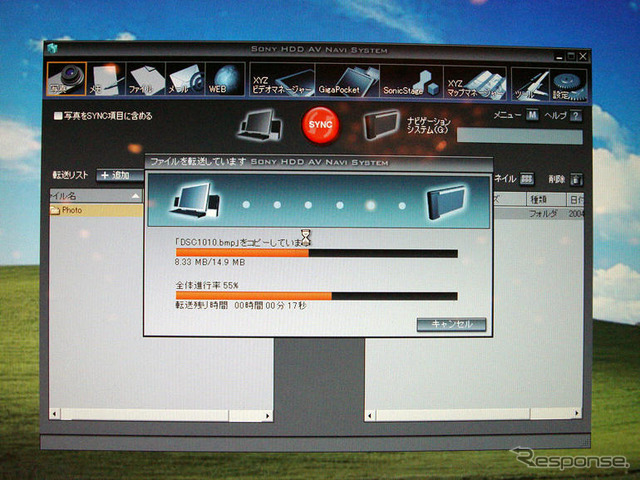Launch GigaPocket
Screen dimensions: 640x480
(347, 80)
